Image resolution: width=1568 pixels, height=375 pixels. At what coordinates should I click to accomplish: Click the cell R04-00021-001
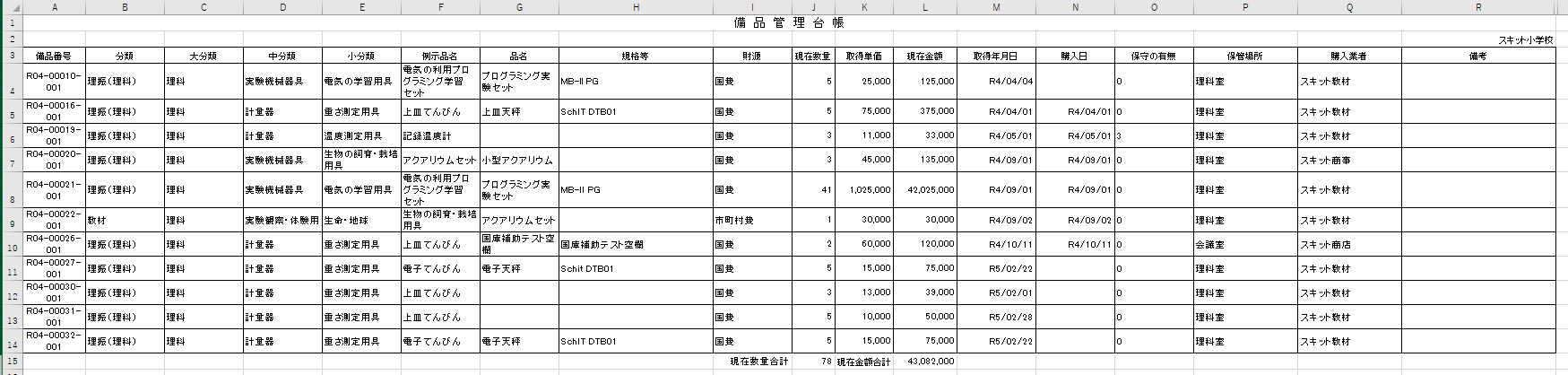coord(54,190)
